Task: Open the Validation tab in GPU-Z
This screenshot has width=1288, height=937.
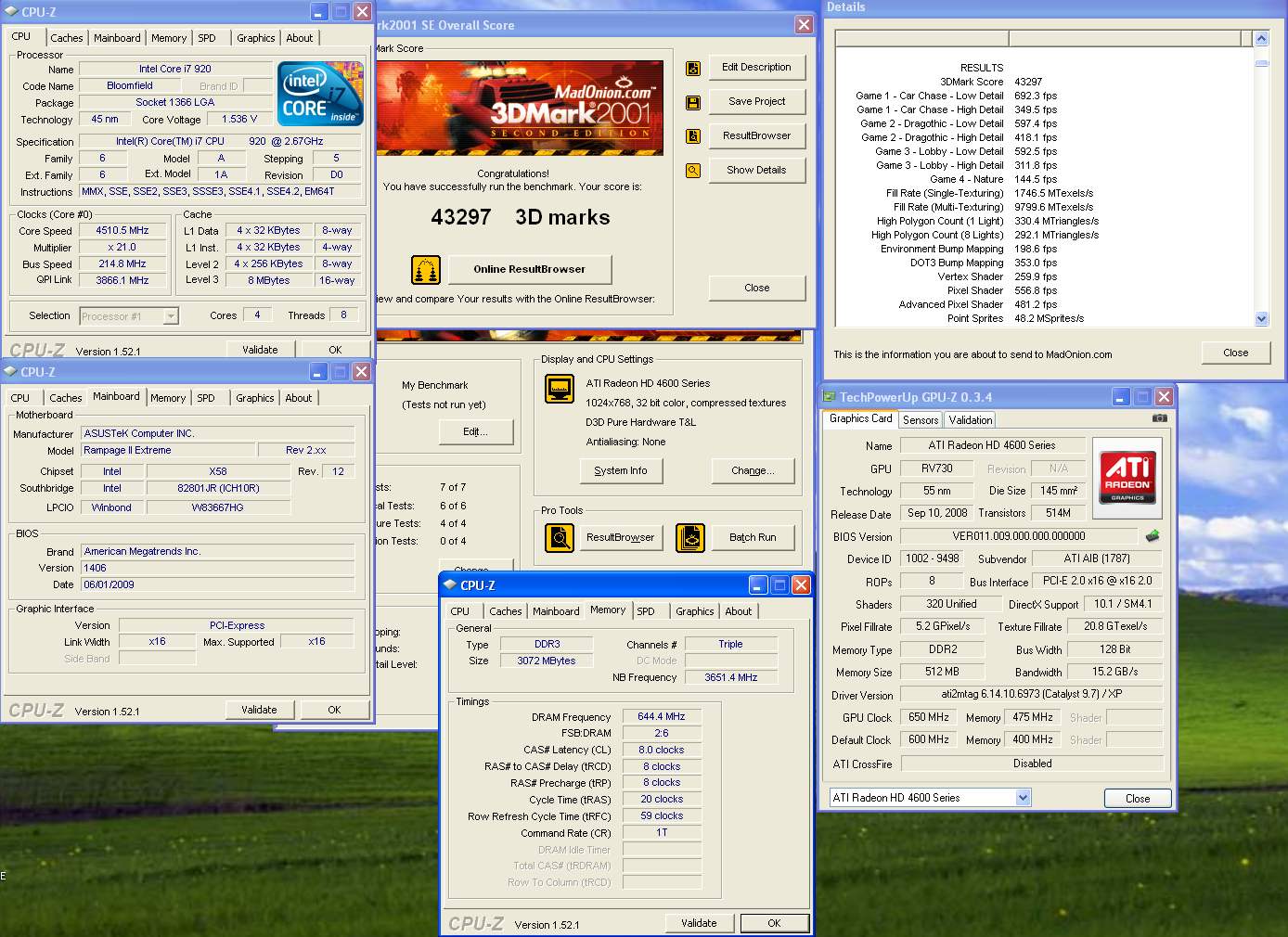Action: pyautogui.click(x=971, y=420)
